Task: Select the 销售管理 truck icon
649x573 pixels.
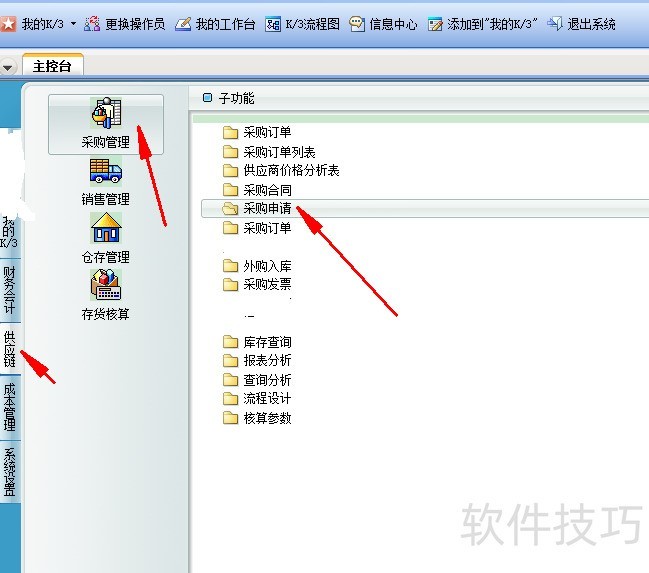Action: coord(105,172)
